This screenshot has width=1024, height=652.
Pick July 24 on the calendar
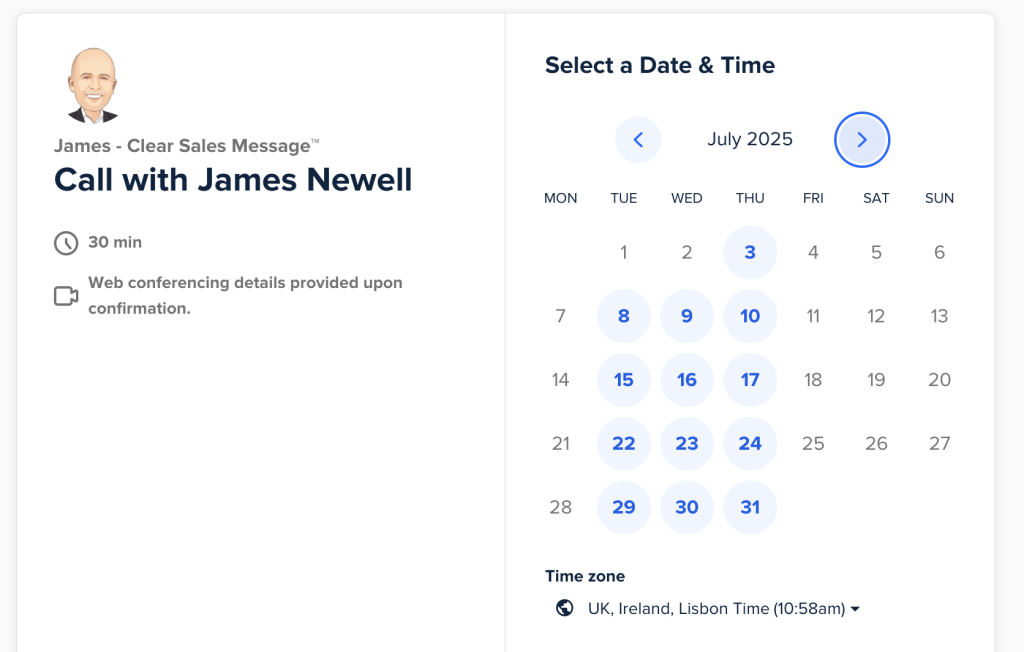(x=750, y=444)
